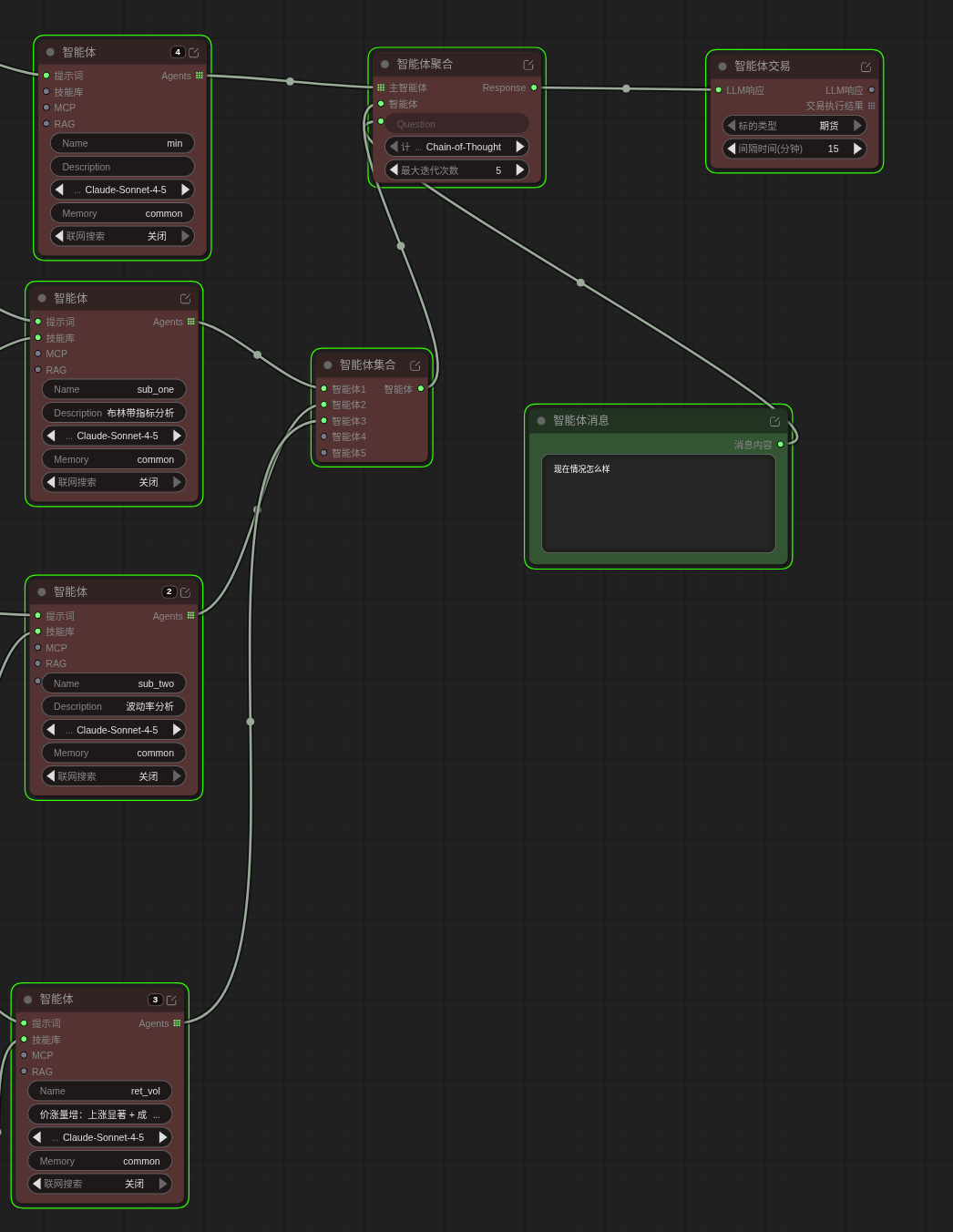Increase 最大迭代次数 with the right arrow
The width and height of the screenshot is (953, 1232).
[x=520, y=169]
